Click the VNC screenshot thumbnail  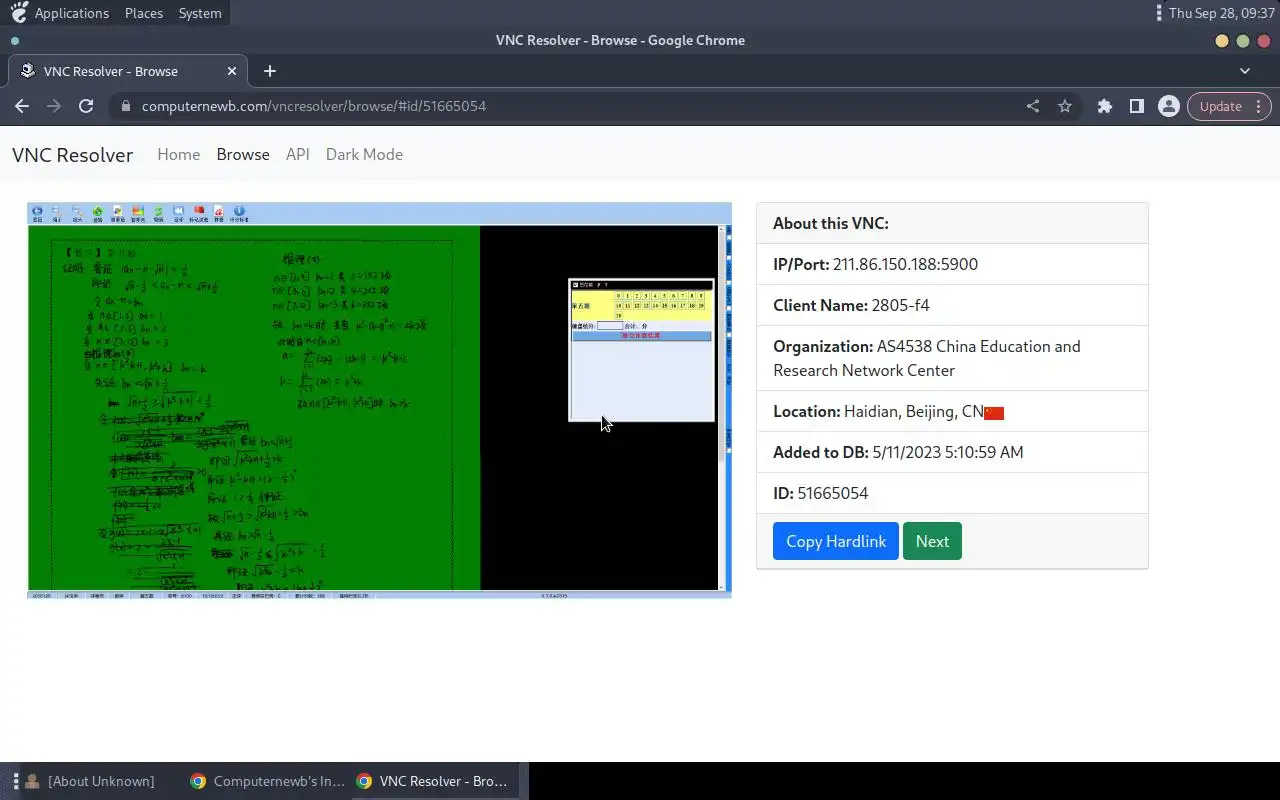click(x=380, y=400)
